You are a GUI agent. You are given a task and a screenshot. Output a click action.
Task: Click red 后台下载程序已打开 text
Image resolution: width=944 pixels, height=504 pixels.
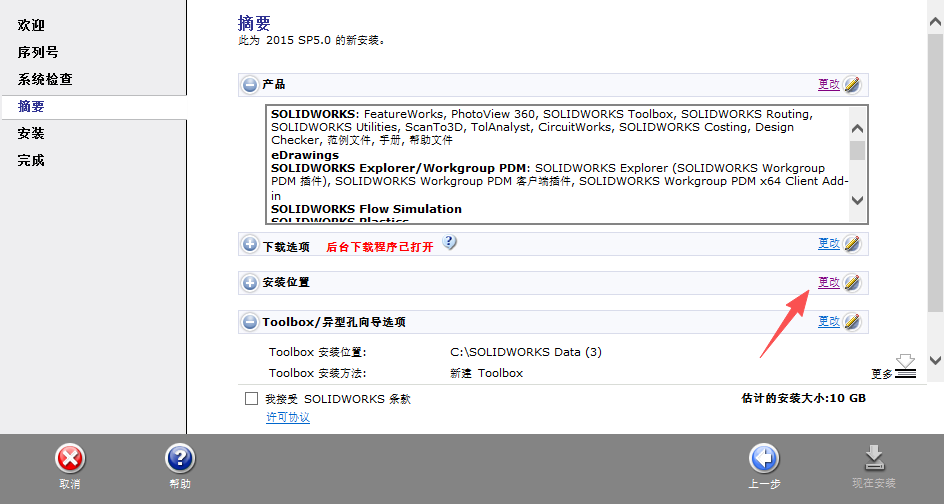click(380, 247)
